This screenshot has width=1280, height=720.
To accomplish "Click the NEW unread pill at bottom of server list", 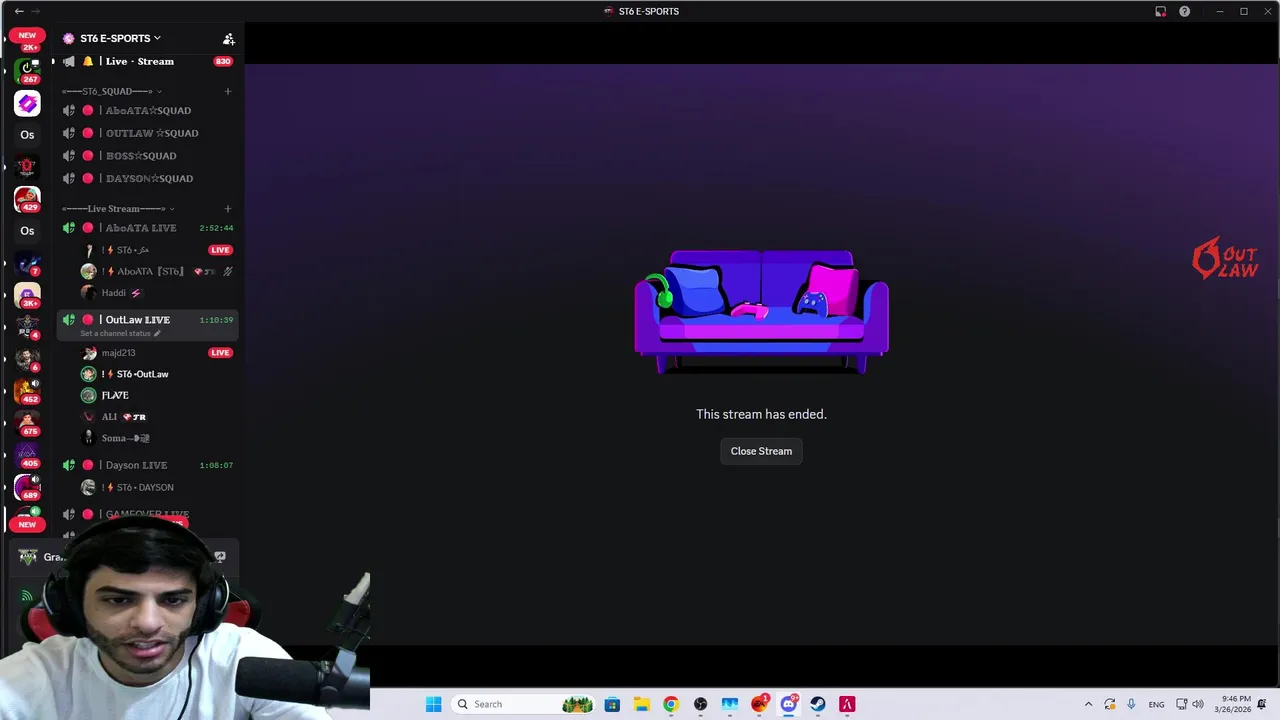I will pyautogui.click(x=27, y=524).
